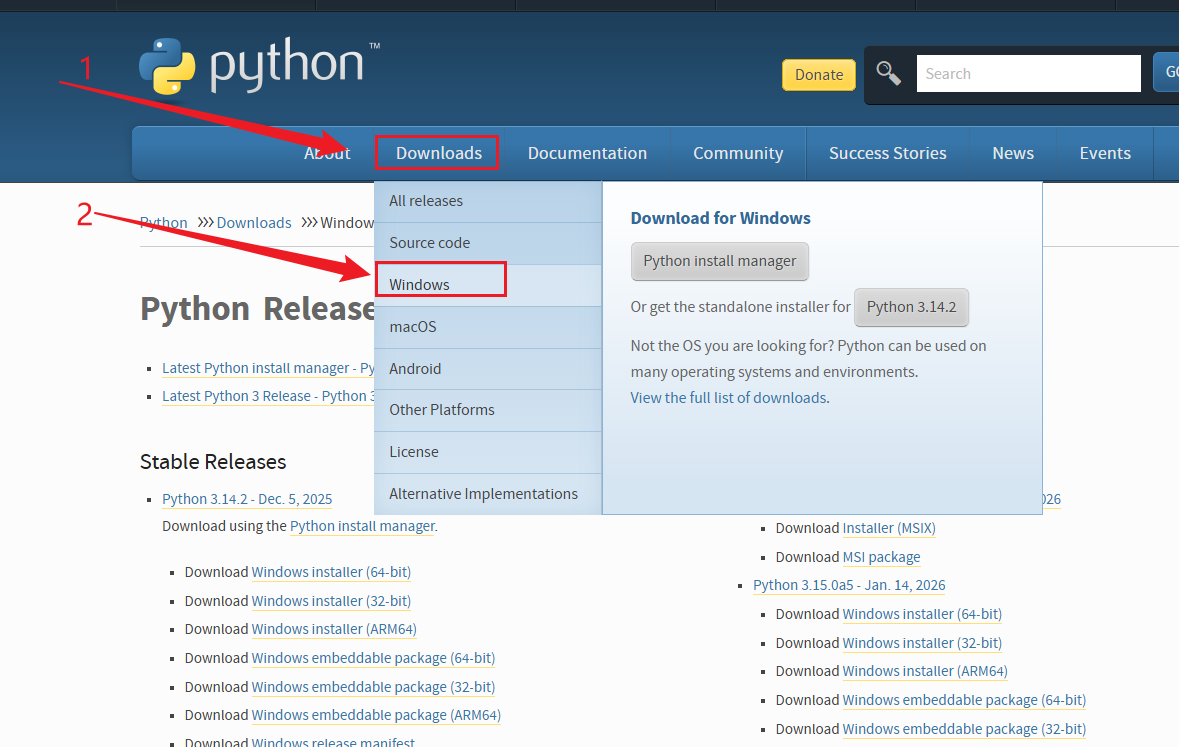Select macOS in Downloads dropdown
The image size is (1179, 747).
[x=488, y=327]
